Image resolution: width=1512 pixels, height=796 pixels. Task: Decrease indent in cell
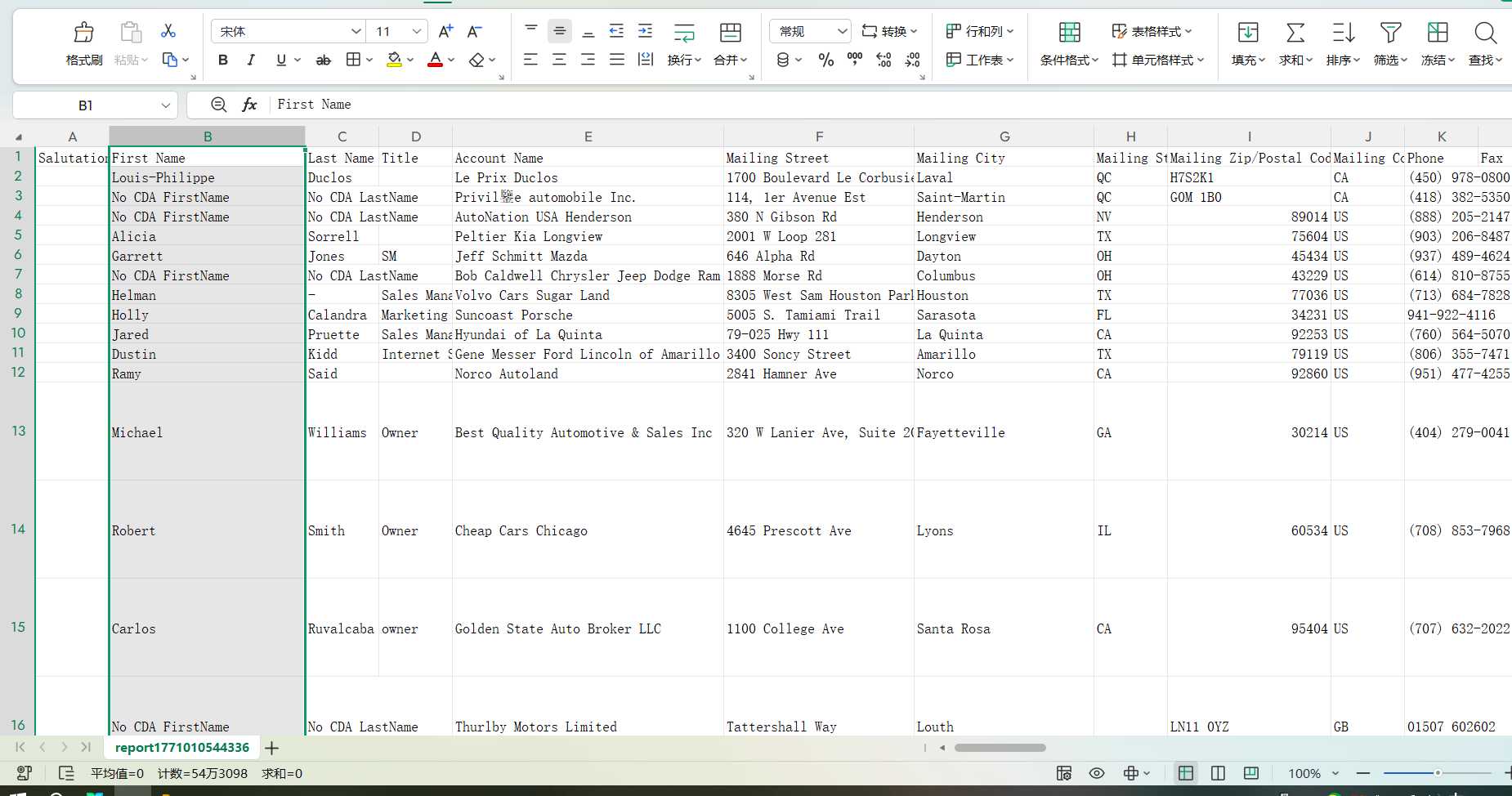tap(616, 31)
